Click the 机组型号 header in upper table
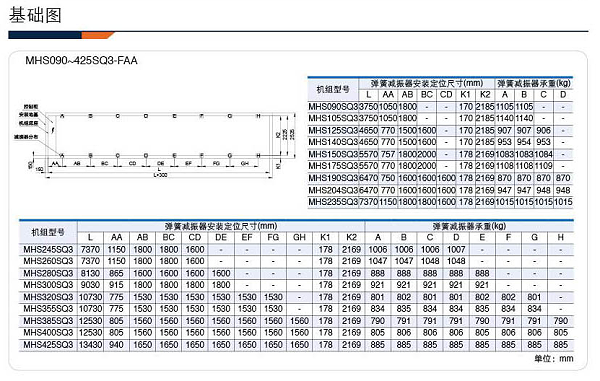 [333, 90]
